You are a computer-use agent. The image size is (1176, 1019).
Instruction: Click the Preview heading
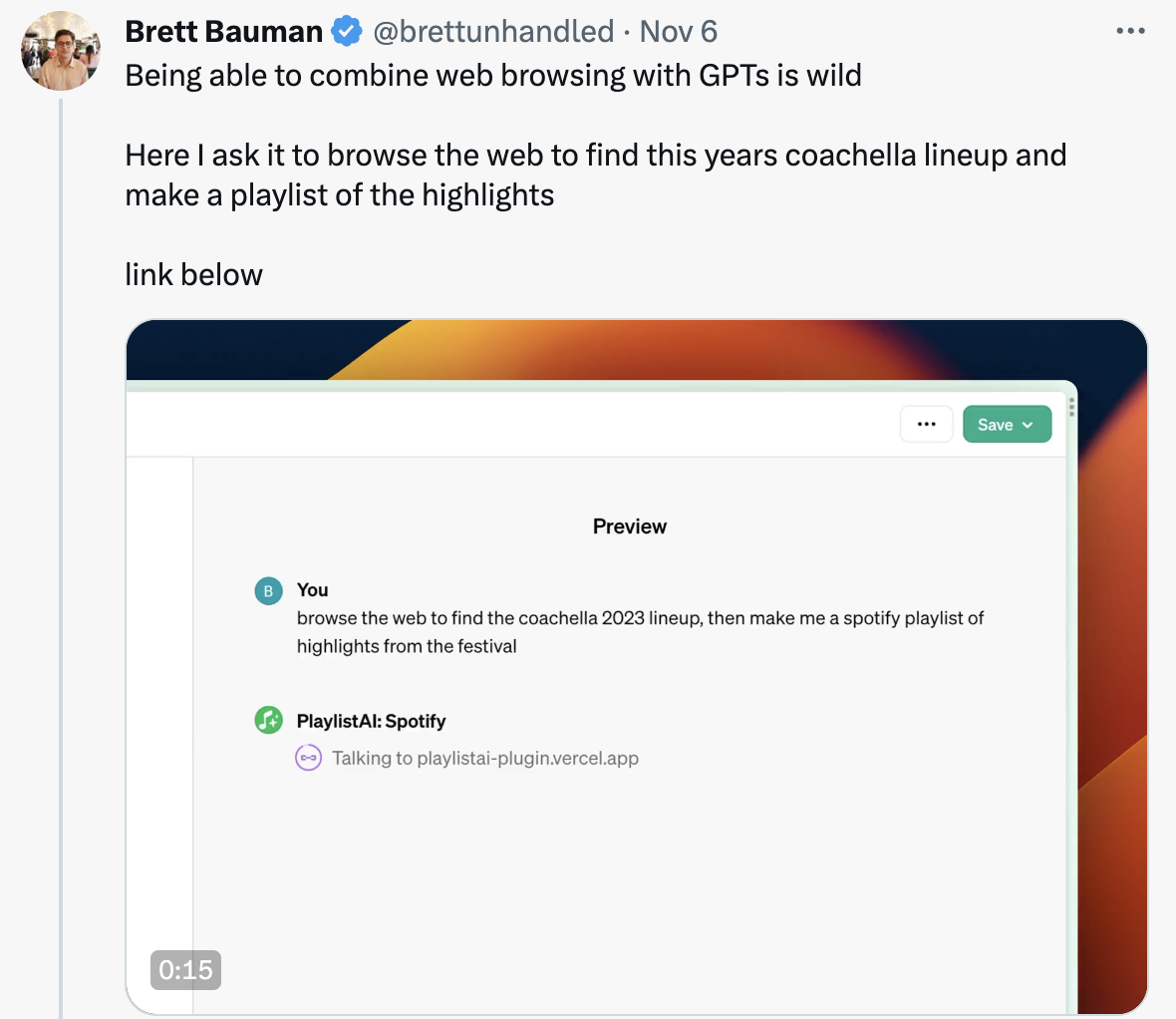click(630, 526)
